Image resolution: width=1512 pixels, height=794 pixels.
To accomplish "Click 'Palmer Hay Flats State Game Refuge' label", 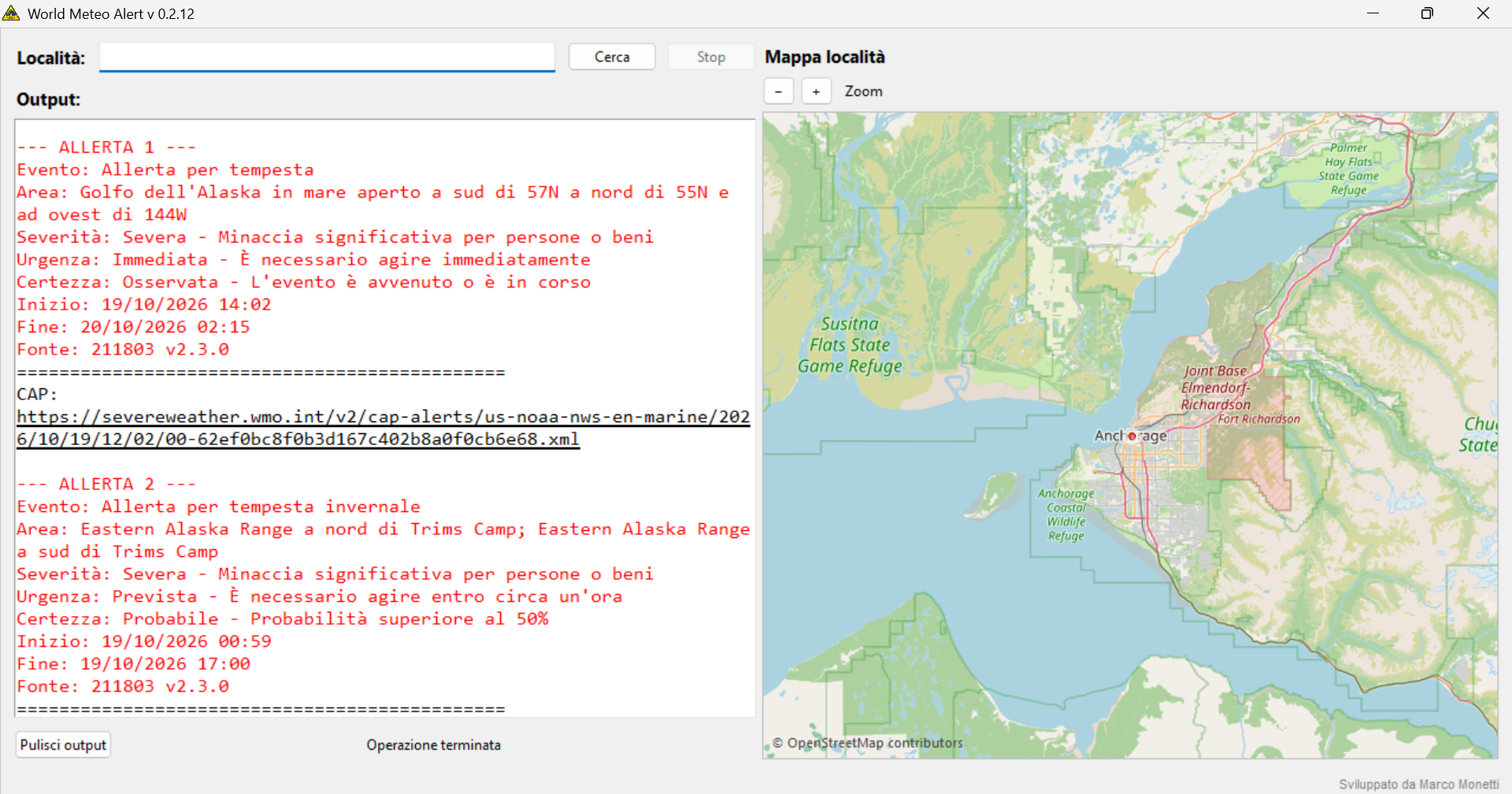I will pyautogui.click(x=1348, y=169).
